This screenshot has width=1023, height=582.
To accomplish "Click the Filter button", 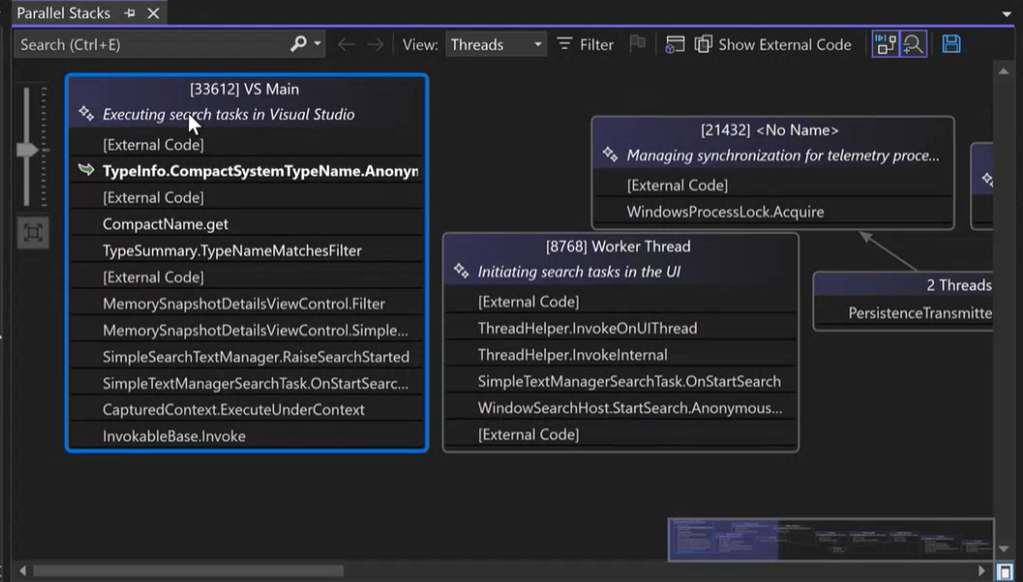I will click(586, 44).
